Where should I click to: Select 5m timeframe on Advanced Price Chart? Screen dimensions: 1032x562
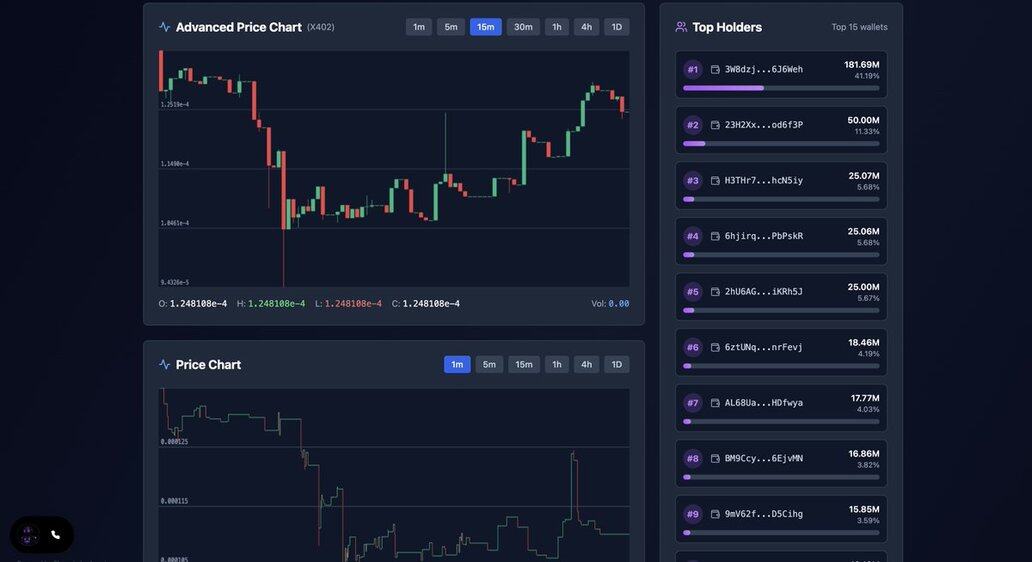(x=451, y=27)
